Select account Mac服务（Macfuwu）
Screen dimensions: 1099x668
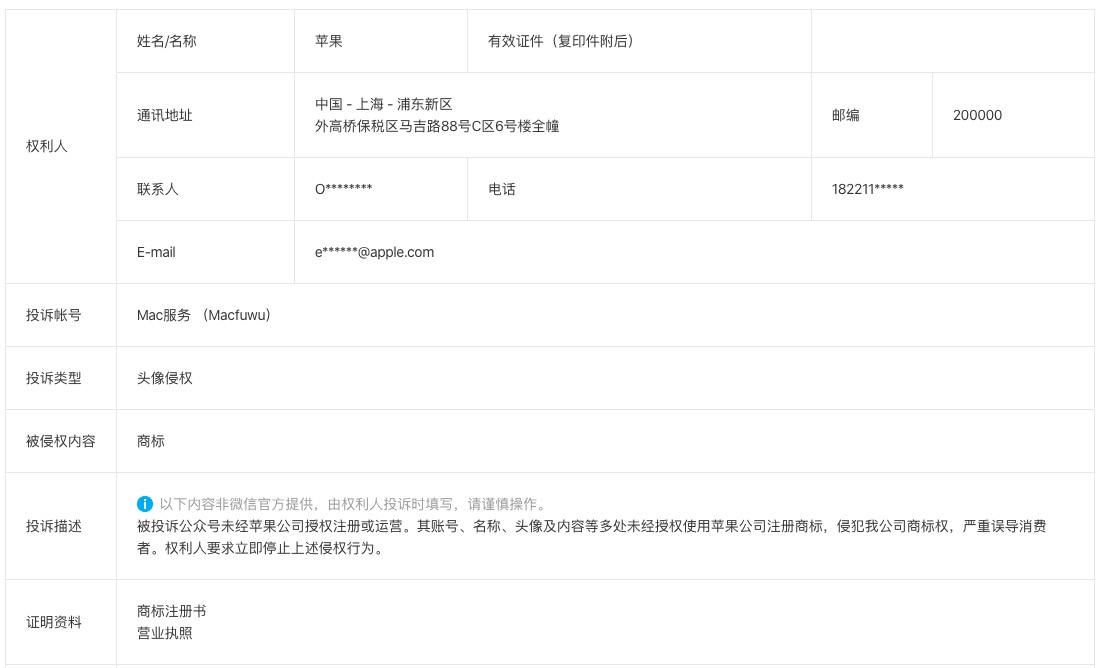pyautogui.click(x=204, y=315)
